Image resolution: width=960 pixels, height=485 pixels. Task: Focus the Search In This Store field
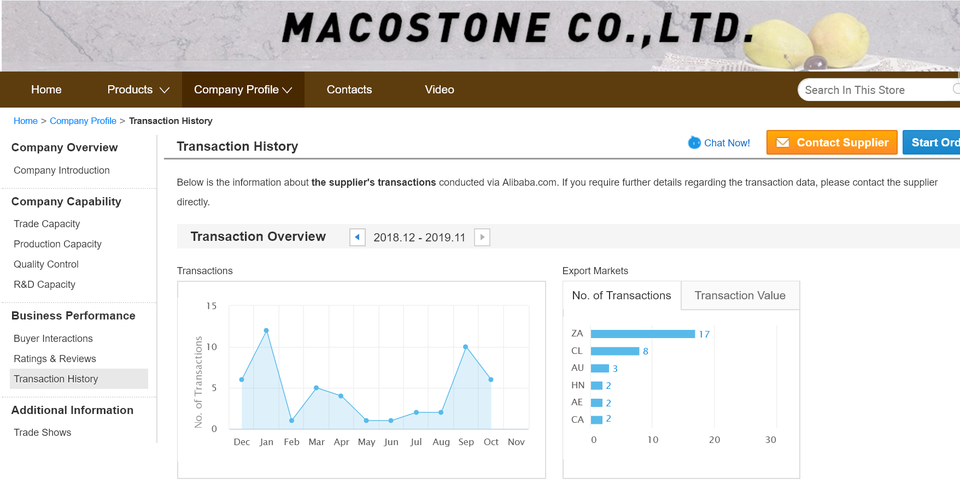(x=875, y=90)
